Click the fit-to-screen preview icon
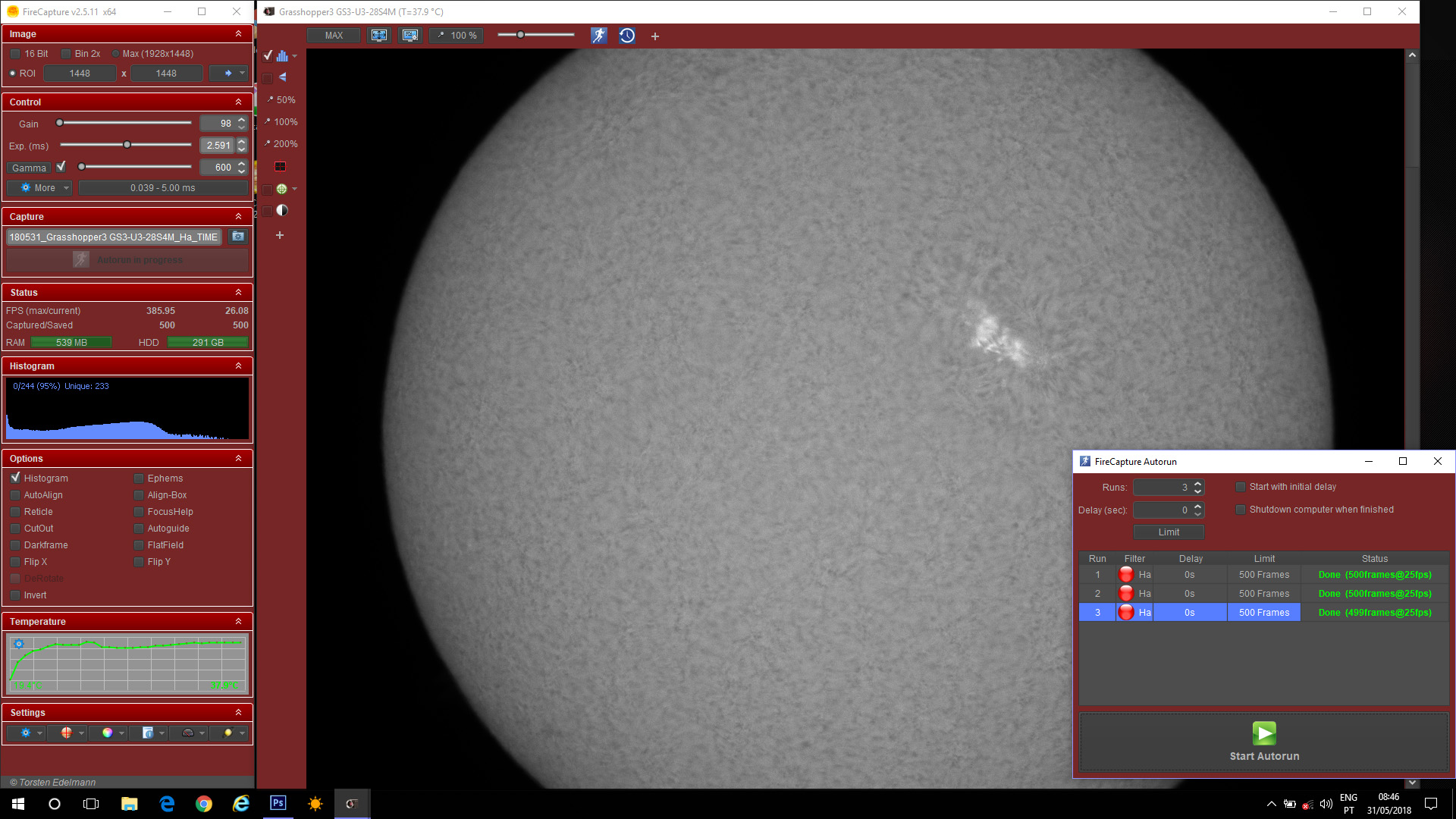This screenshot has width=1456, height=819. pyautogui.click(x=378, y=36)
